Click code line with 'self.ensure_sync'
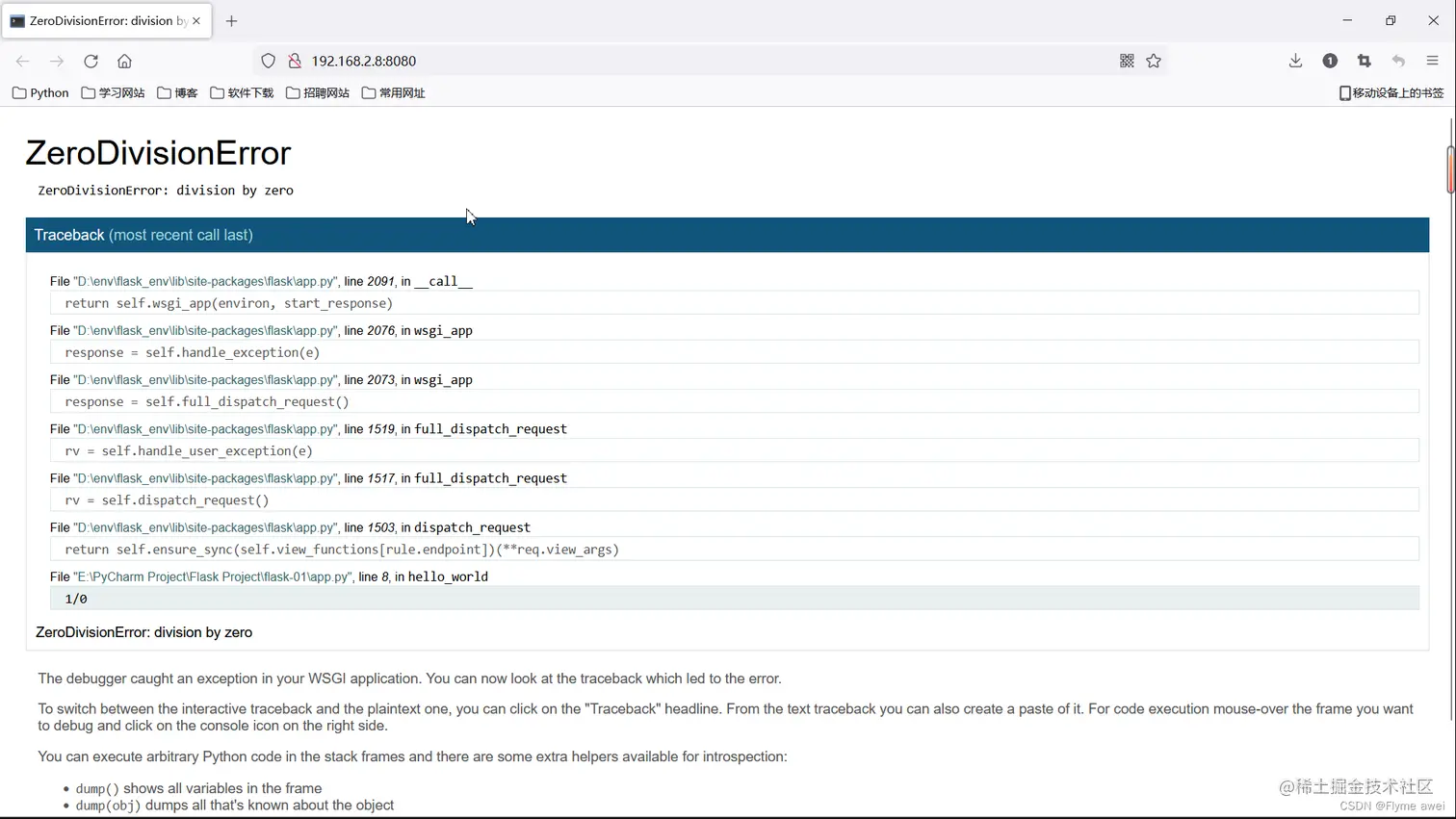Image resolution: width=1456 pixels, height=819 pixels. (734, 550)
